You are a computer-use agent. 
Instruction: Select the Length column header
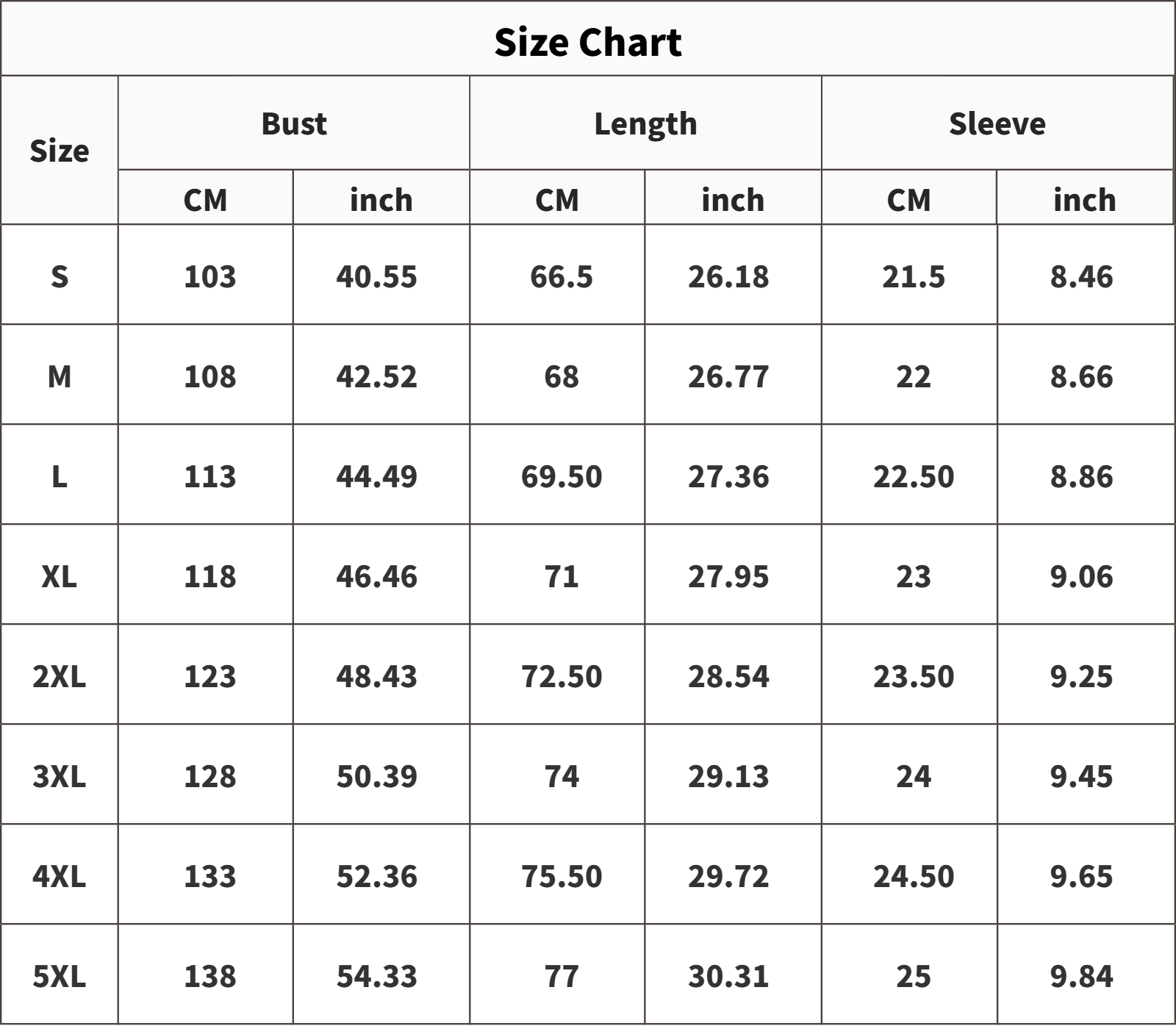[645, 123]
